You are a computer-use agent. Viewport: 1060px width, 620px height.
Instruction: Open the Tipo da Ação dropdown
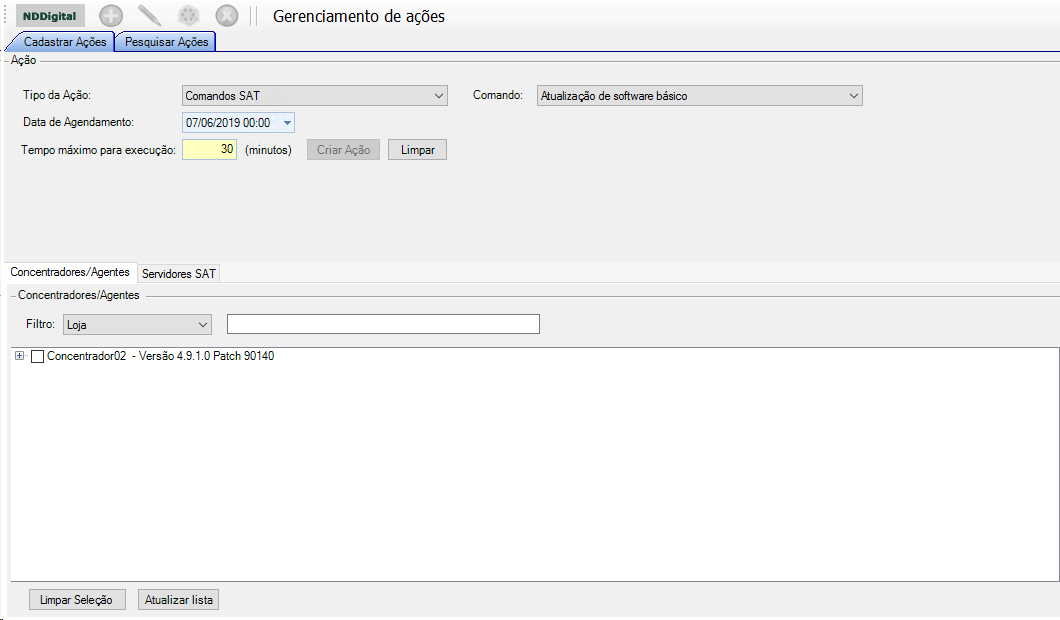click(314, 96)
